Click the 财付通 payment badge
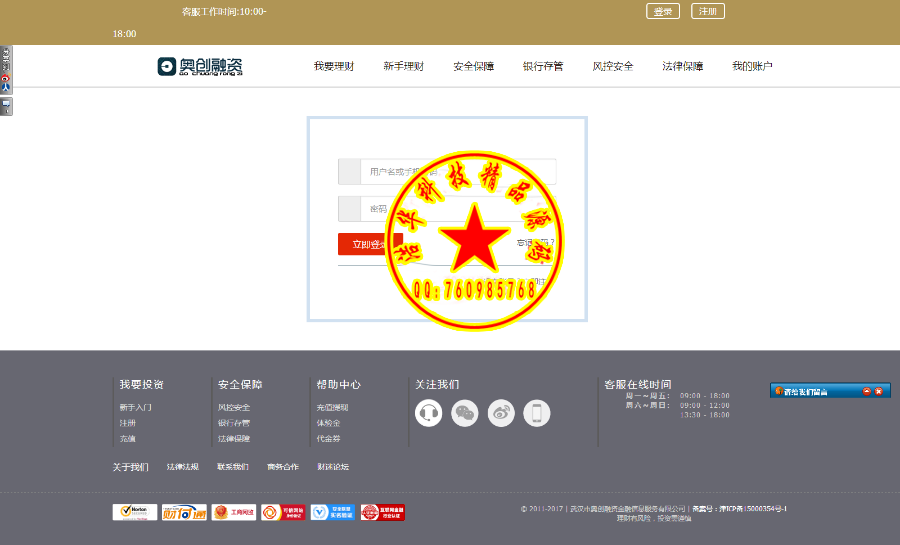The image size is (900, 545). [x=184, y=512]
